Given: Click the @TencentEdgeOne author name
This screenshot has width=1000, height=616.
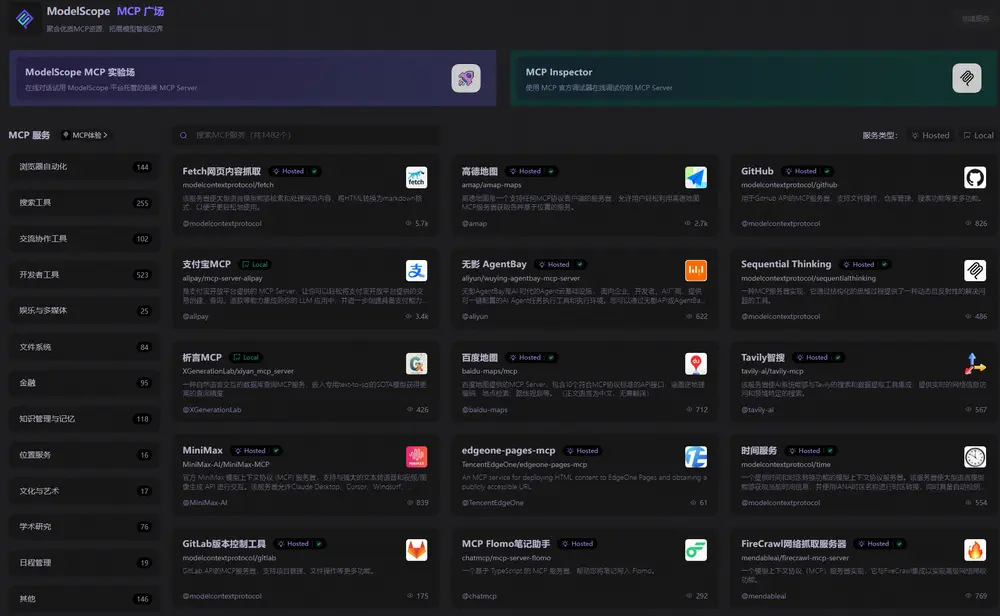Looking at the screenshot, I should coord(492,502).
